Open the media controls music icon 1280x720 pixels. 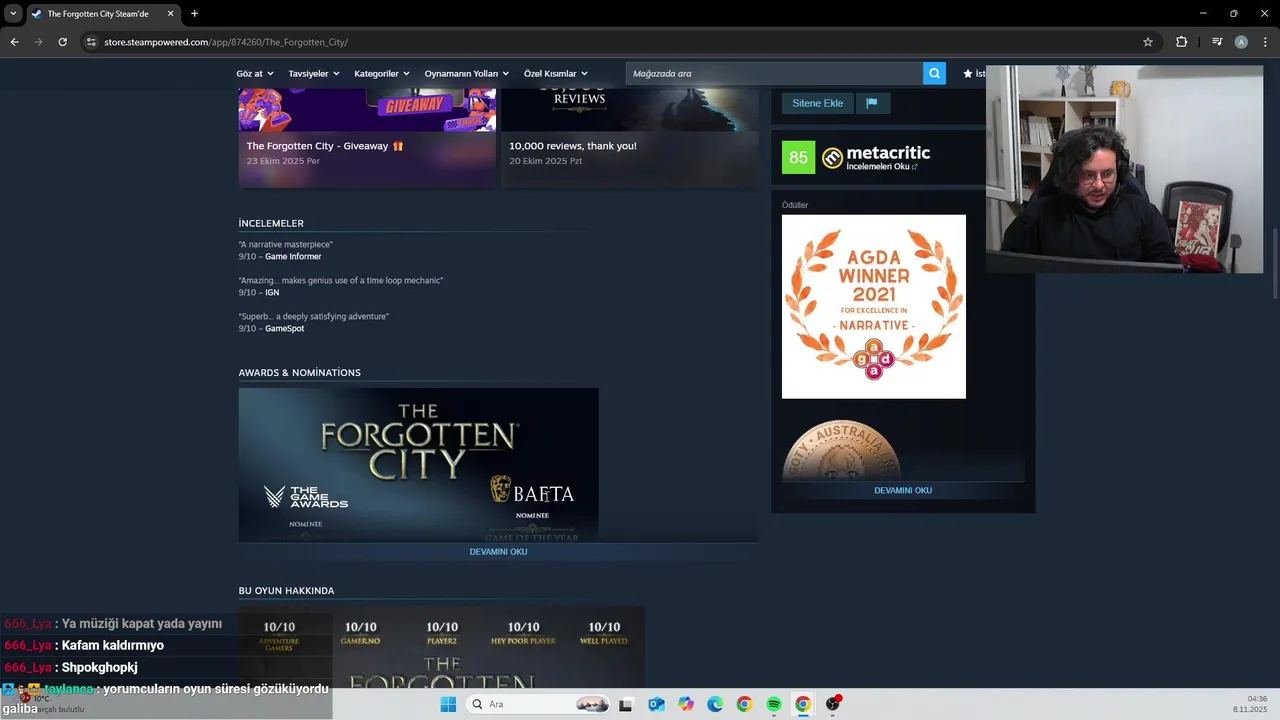(x=1217, y=42)
